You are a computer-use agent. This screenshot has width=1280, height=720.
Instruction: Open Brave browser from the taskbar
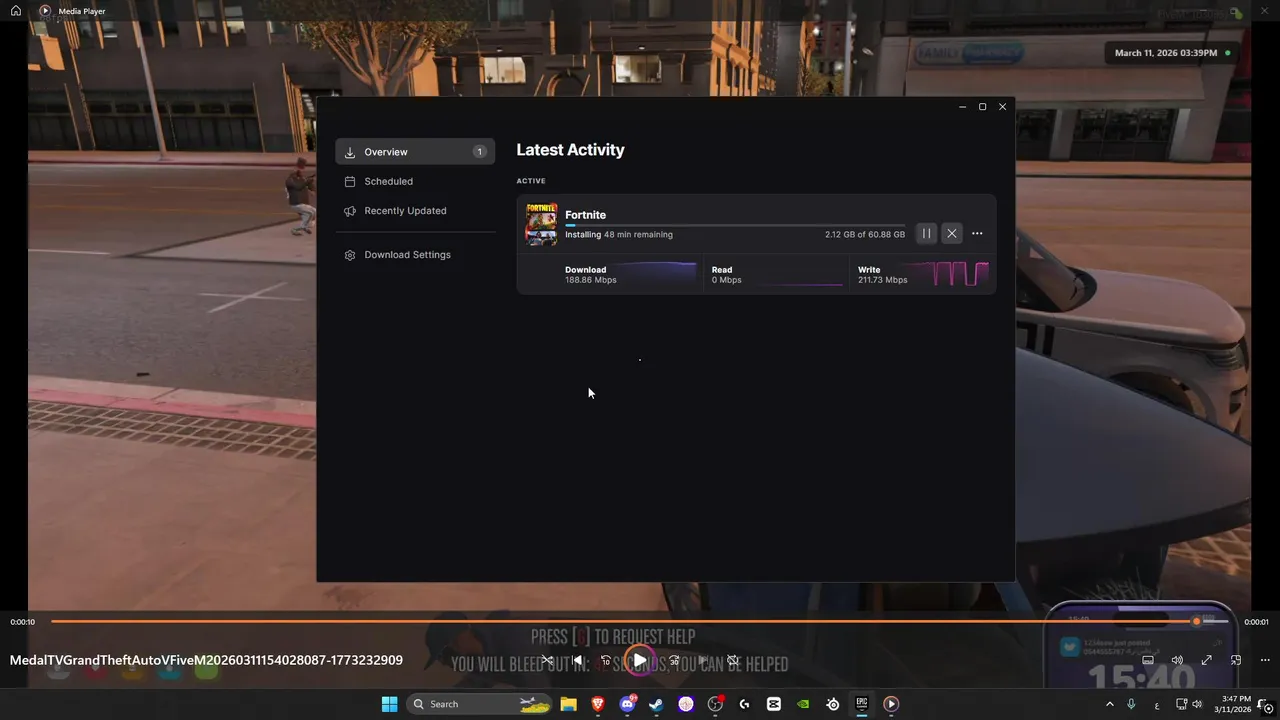598,704
